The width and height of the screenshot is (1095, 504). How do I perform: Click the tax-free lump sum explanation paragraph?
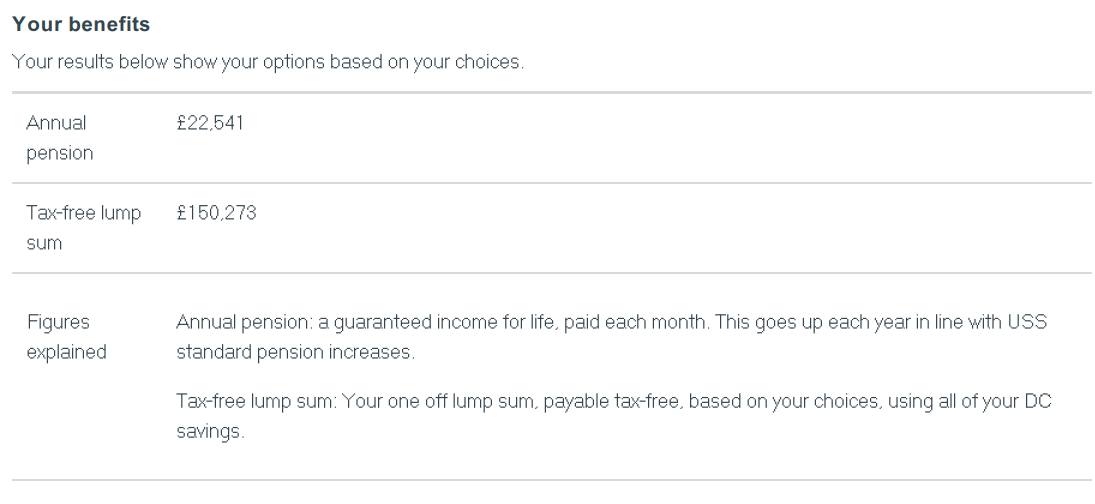(614, 417)
